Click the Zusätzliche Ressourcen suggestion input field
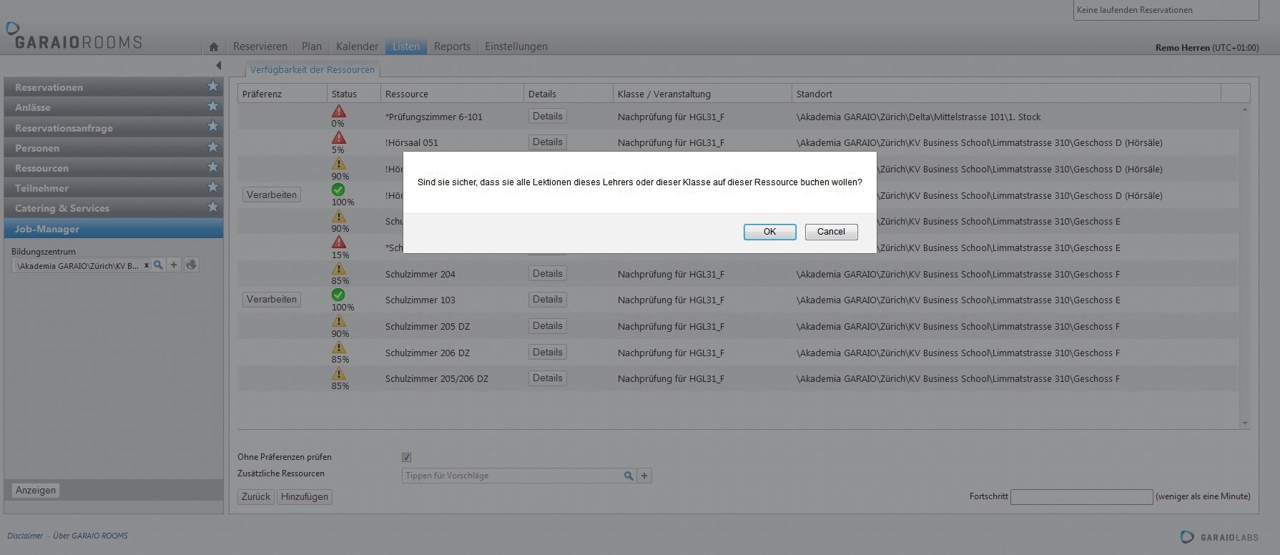 point(510,476)
